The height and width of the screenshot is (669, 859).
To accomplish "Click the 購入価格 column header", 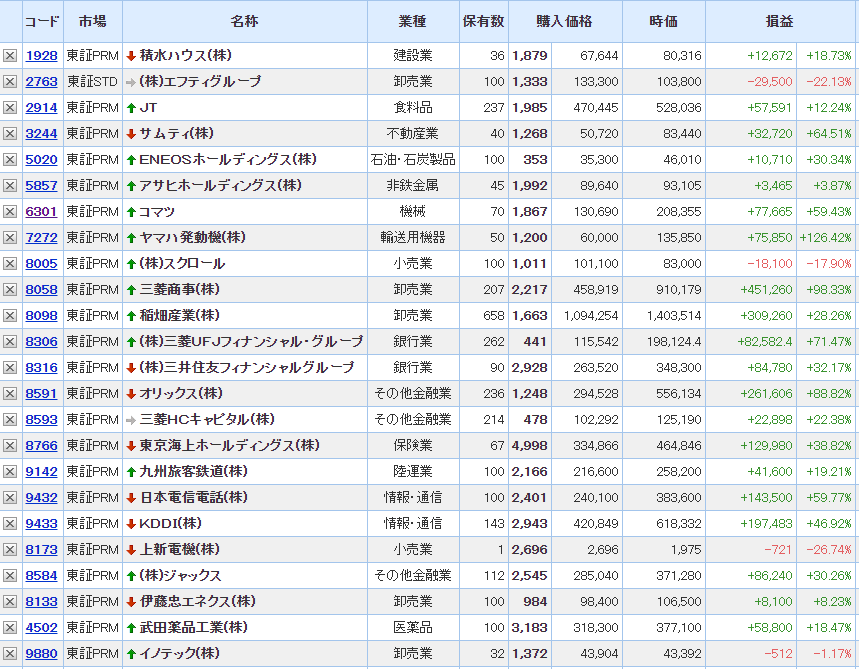I will point(564,21).
